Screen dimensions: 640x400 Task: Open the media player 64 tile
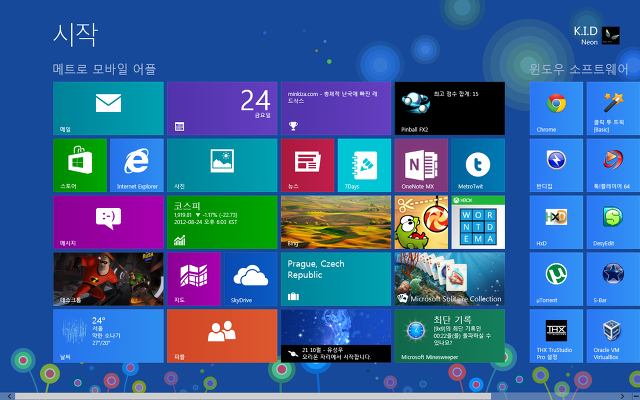(x=613, y=165)
